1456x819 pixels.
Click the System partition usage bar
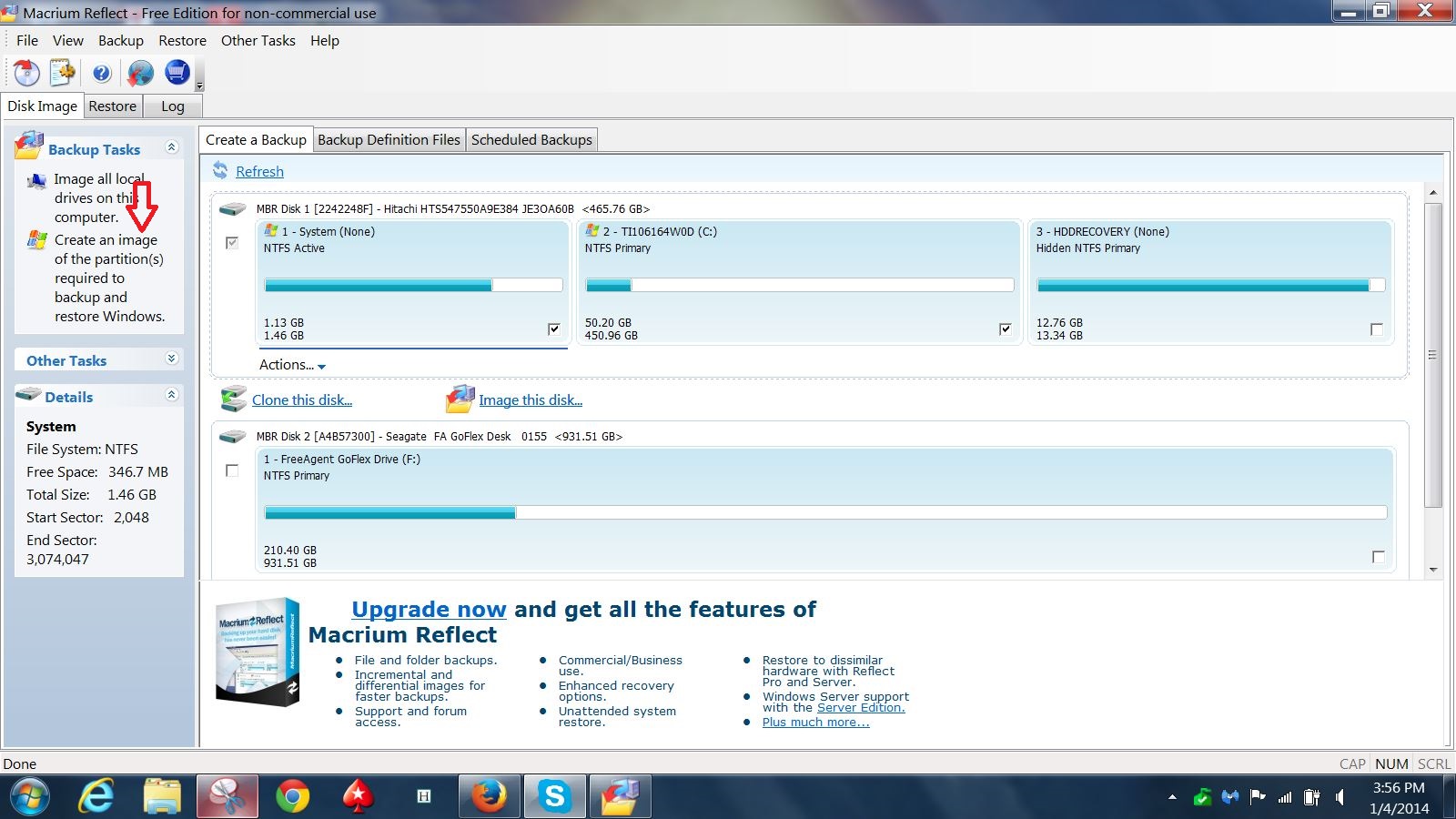pos(413,285)
